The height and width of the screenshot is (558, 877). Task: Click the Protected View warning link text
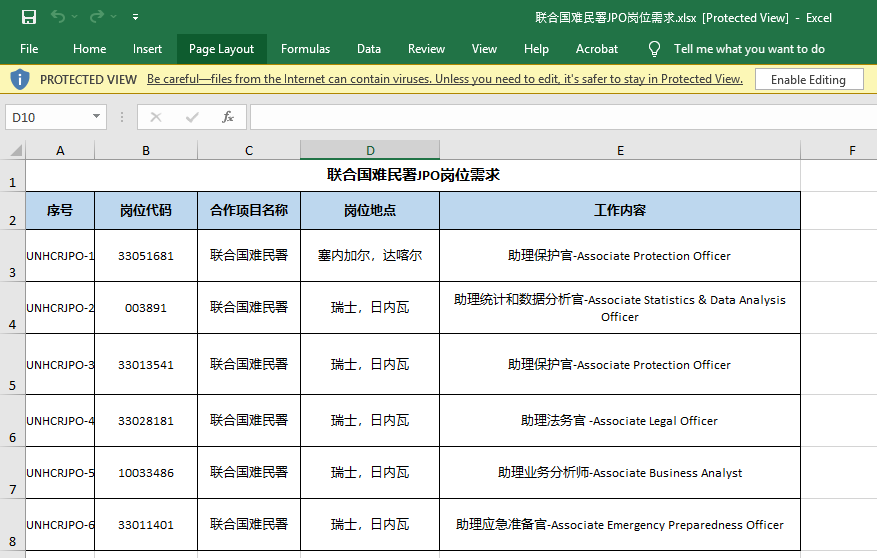tap(445, 79)
